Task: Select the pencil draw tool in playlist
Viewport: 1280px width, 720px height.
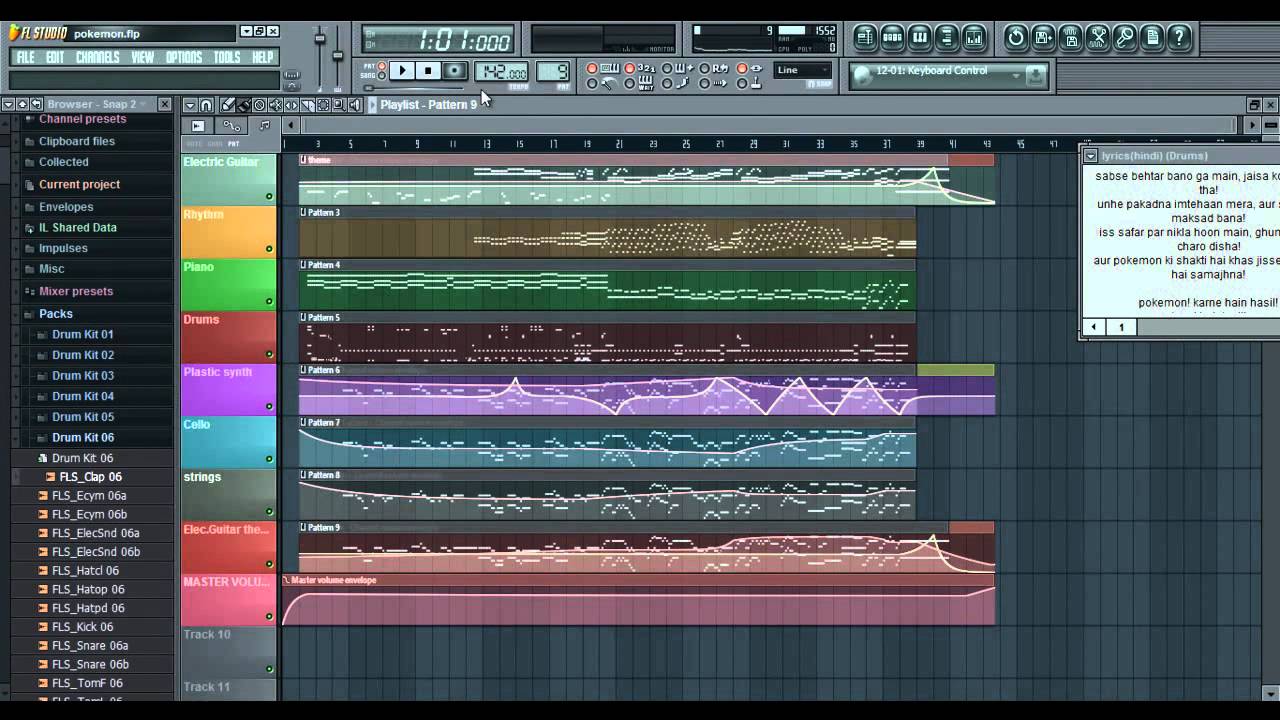Action: (228, 105)
